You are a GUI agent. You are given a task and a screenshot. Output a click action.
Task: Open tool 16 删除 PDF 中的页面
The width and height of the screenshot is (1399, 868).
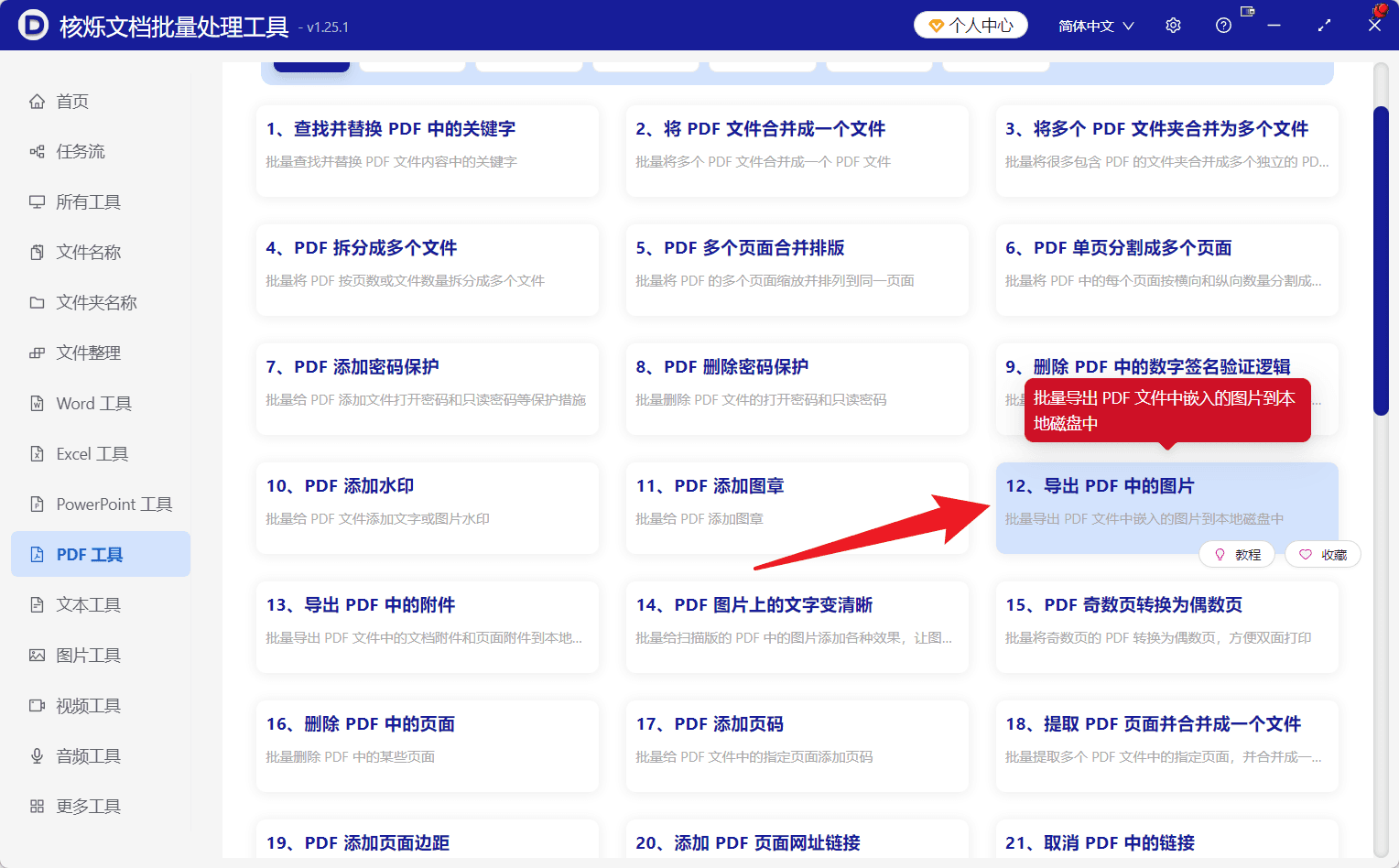coord(428,746)
